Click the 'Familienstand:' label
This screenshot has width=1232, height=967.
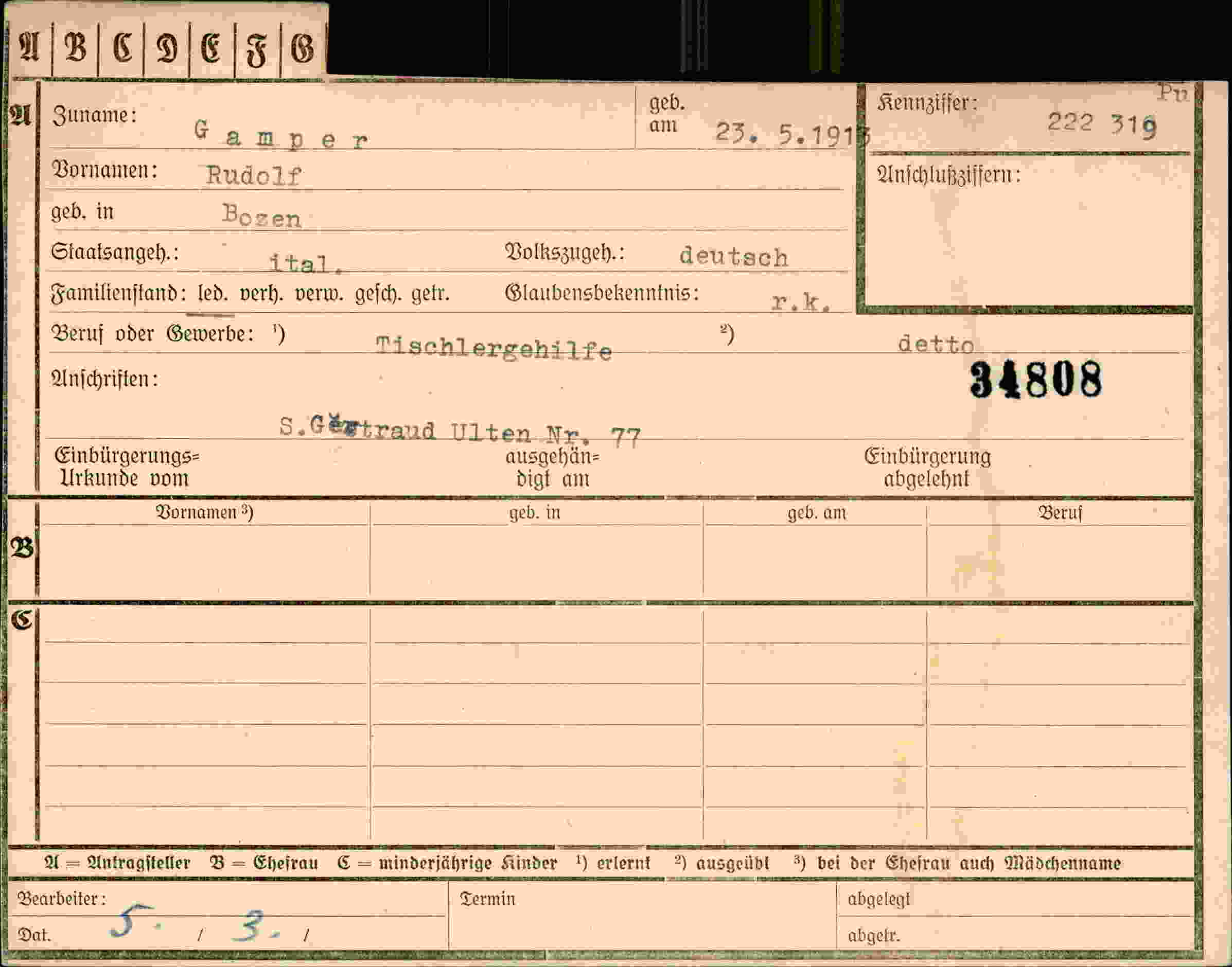pyautogui.click(x=119, y=294)
